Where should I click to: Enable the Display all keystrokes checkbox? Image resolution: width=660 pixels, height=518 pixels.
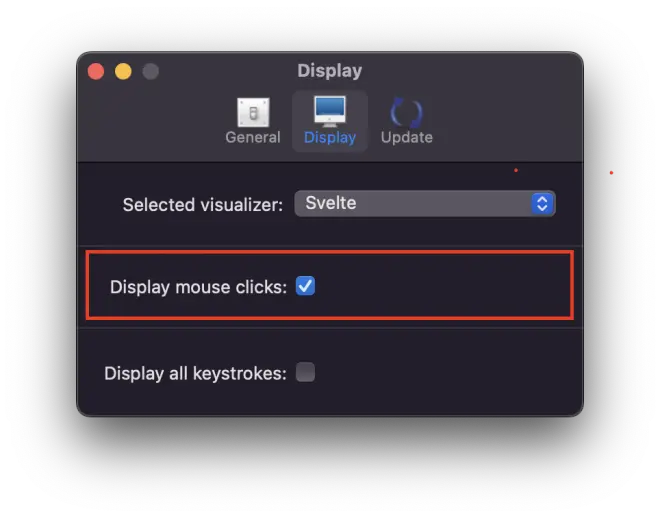(305, 372)
